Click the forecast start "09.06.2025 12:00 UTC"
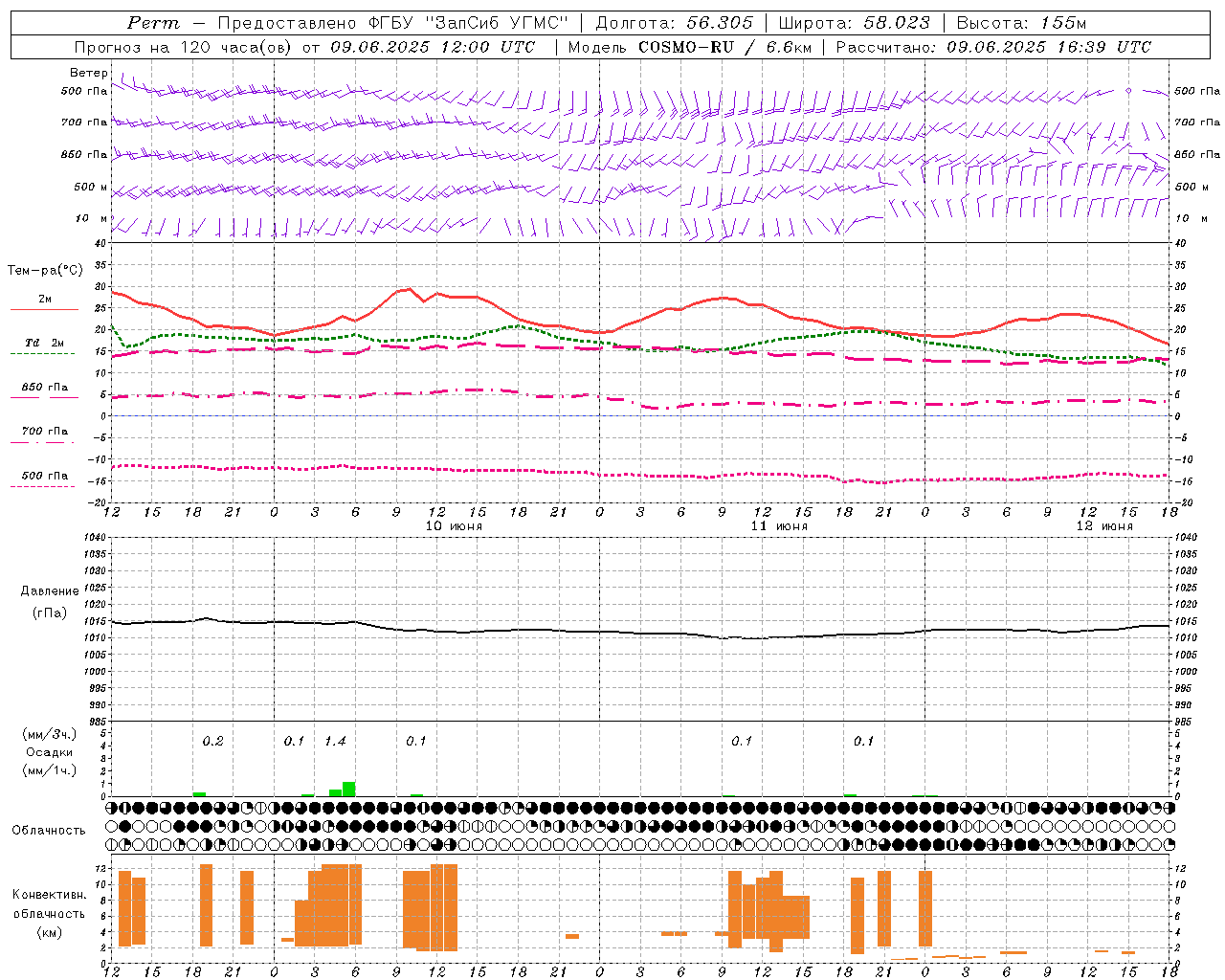Image resolution: width=1225 pixels, height=980 pixels. (x=434, y=47)
